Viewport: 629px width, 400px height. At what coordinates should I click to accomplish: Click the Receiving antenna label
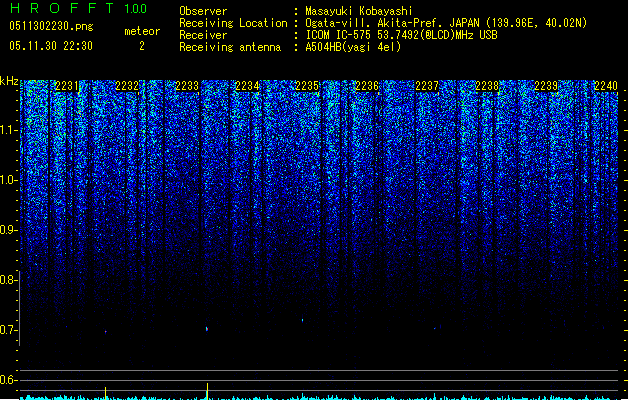pyautogui.click(x=230, y=47)
